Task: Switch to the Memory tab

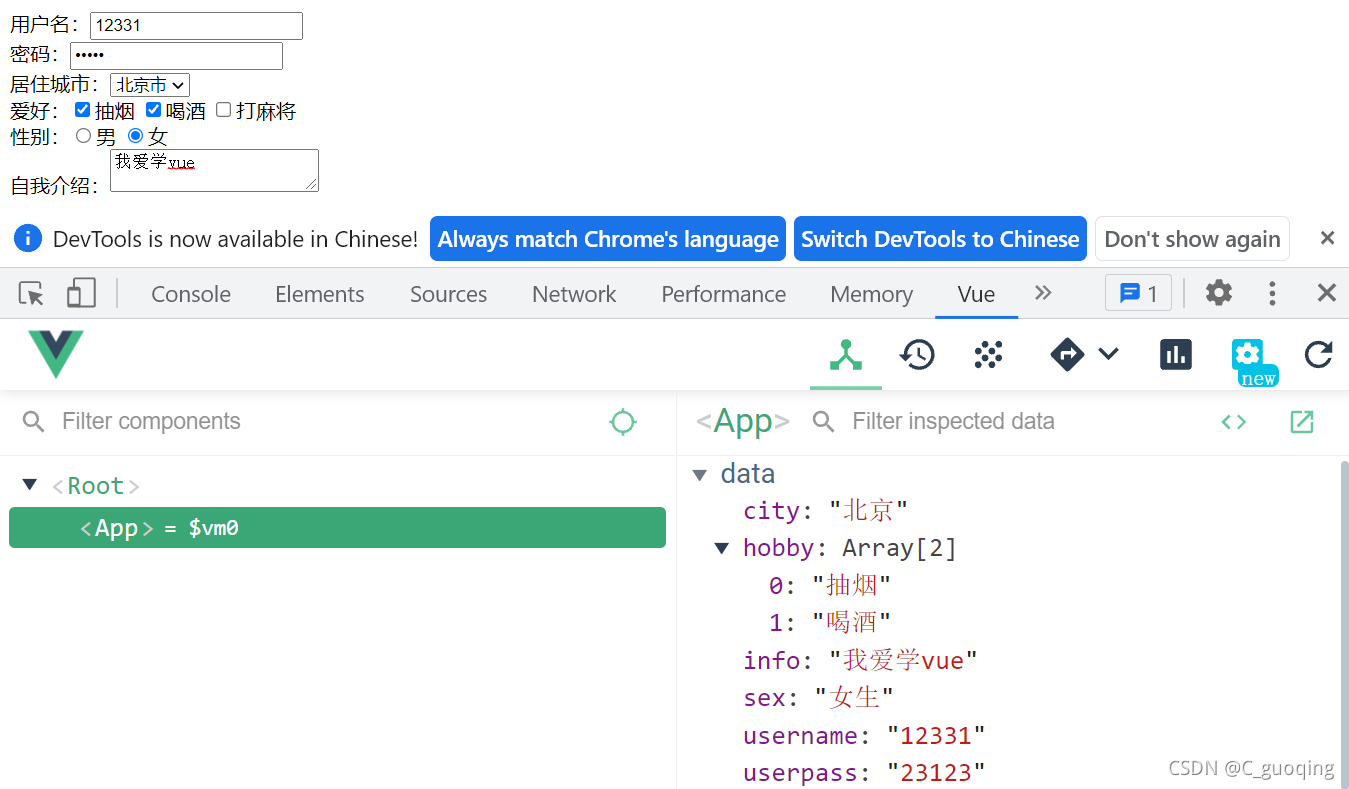Action: coord(872,294)
